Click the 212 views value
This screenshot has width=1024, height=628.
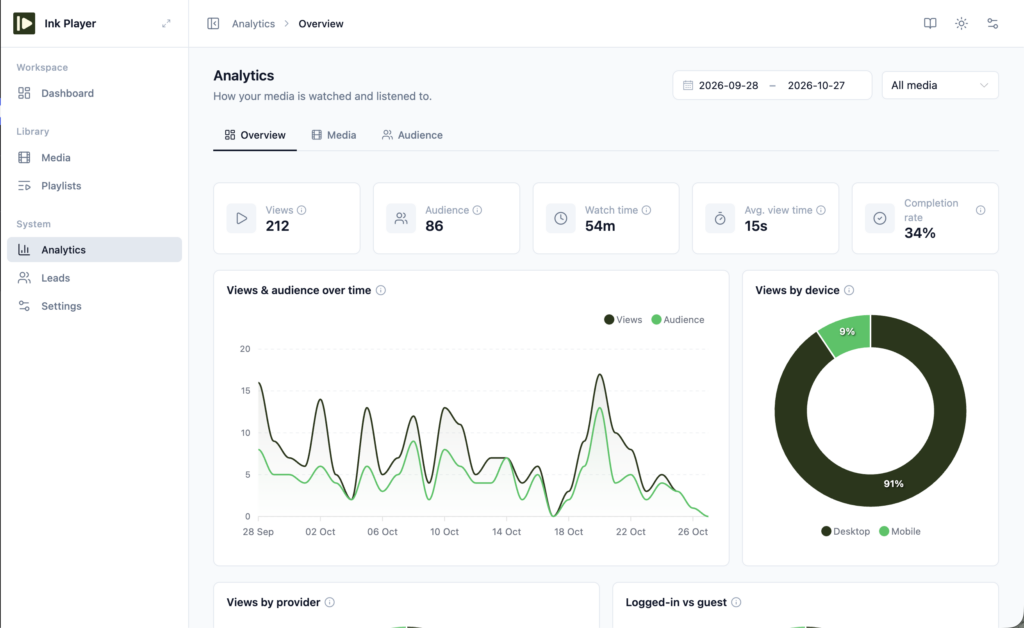(x=278, y=226)
